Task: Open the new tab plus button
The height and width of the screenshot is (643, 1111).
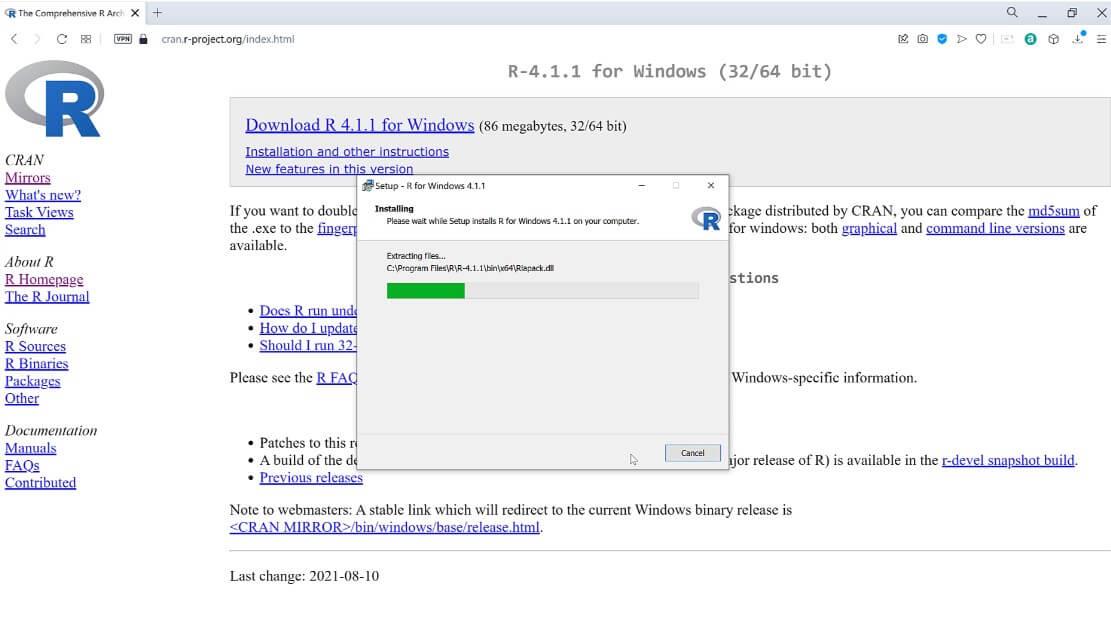Action: tap(157, 13)
